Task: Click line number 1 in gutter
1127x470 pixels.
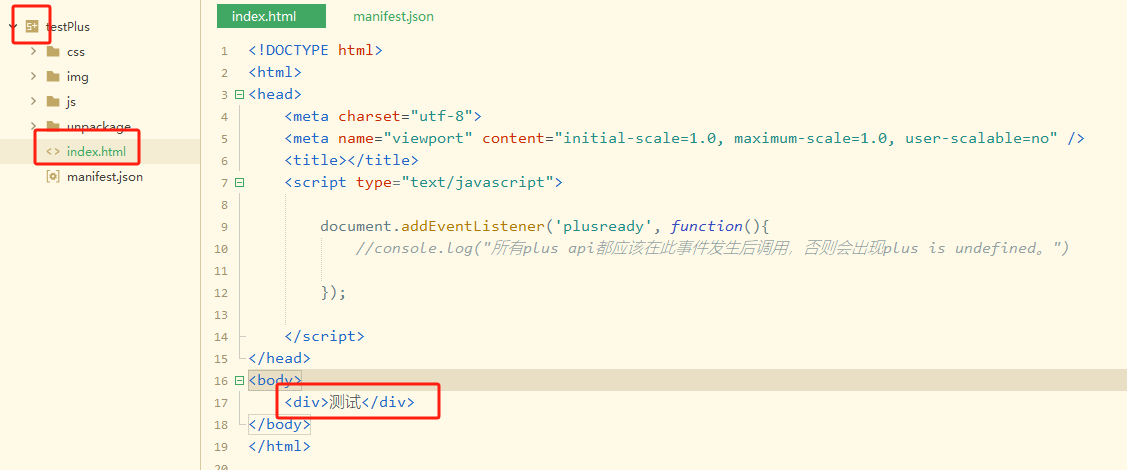Action: (x=224, y=51)
